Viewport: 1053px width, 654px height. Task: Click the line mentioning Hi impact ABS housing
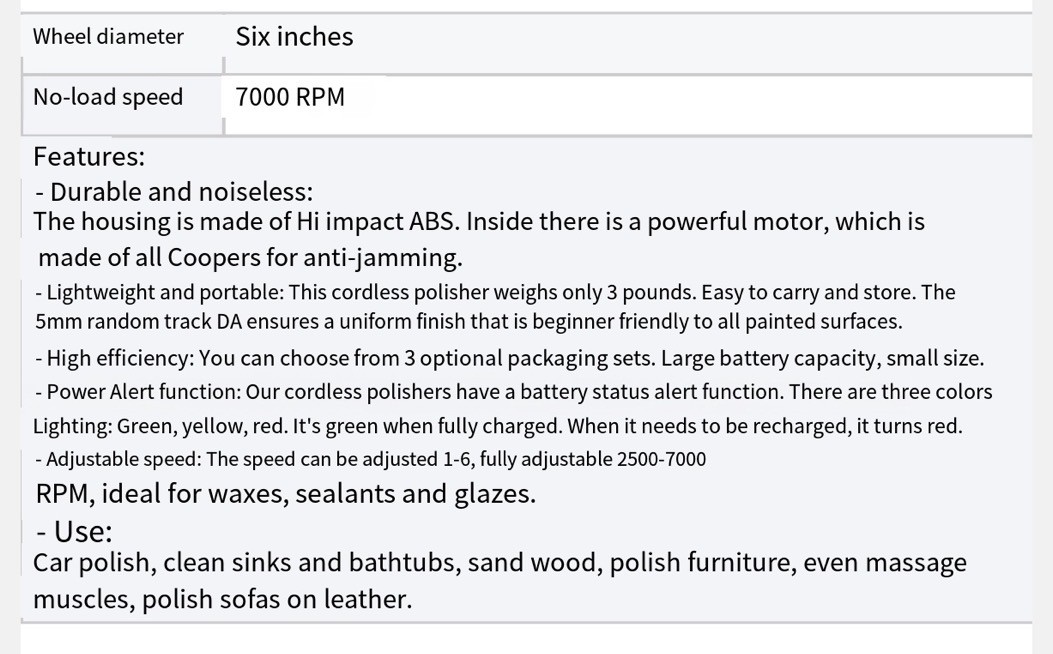point(478,221)
